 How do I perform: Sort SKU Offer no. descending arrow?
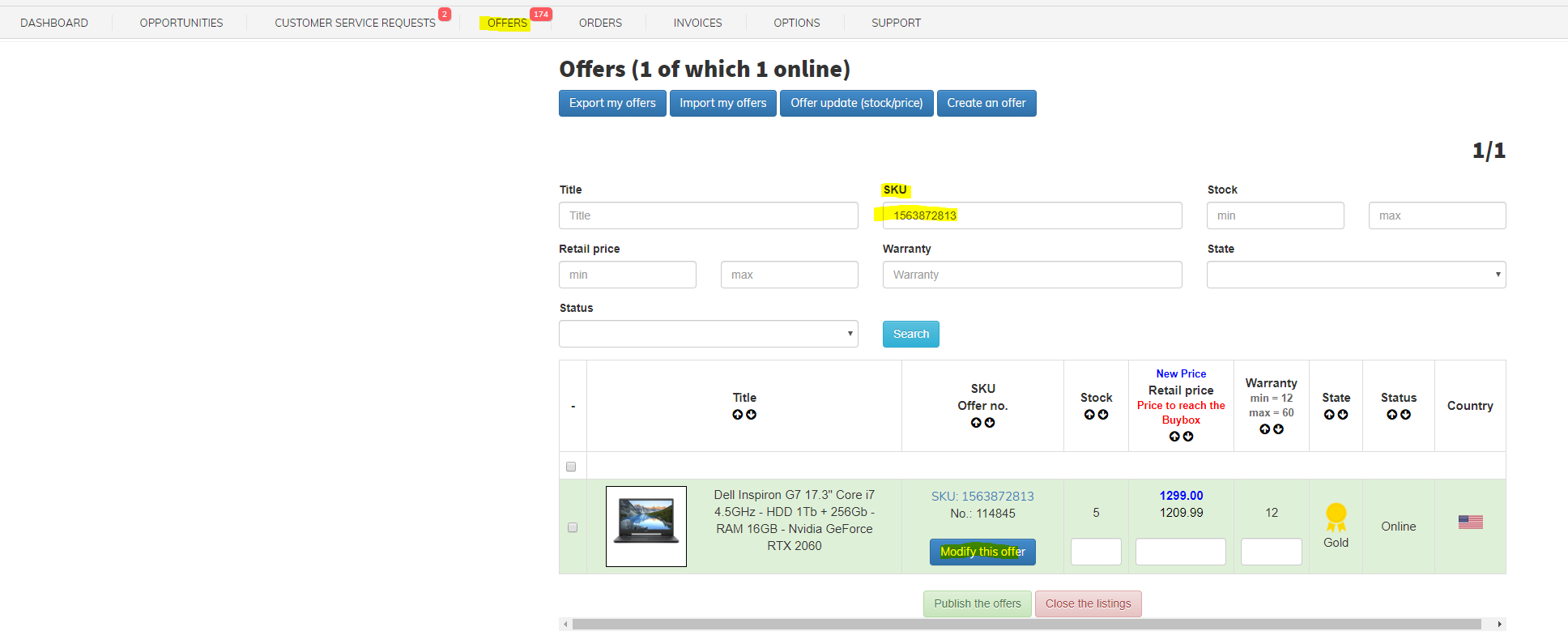coord(990,423)
